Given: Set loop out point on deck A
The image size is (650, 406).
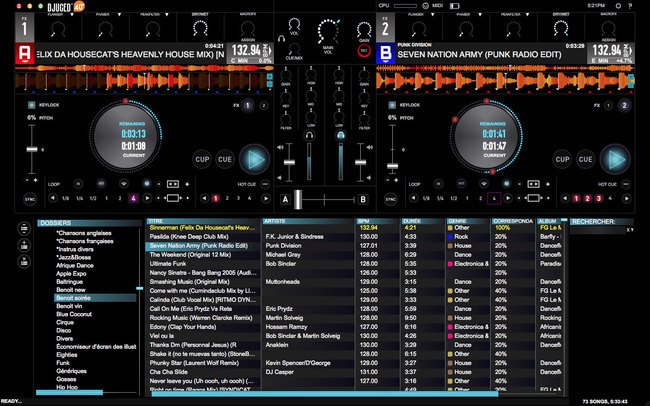Looking at the screenshot, I should point(101,184).
